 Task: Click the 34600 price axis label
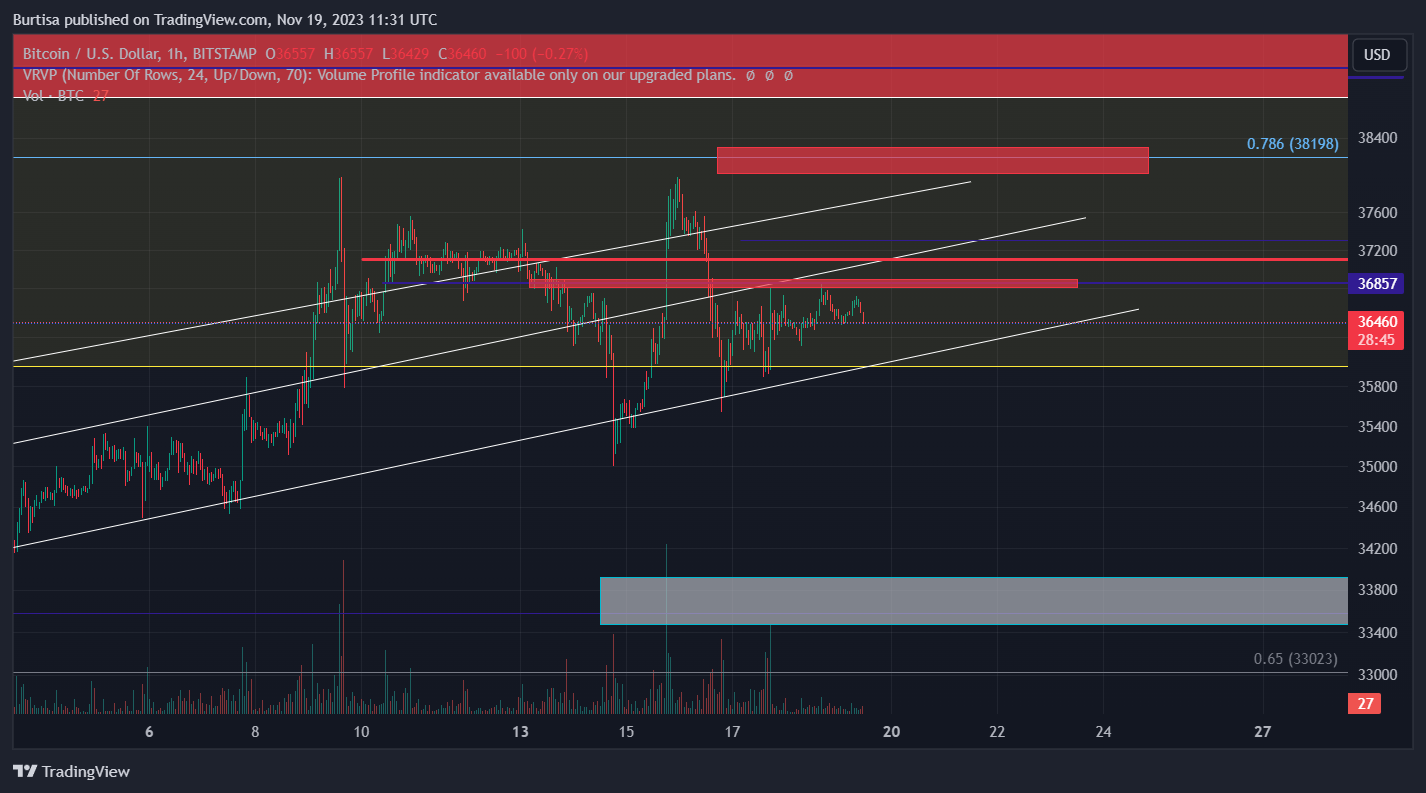click(x=1378, y=507)
